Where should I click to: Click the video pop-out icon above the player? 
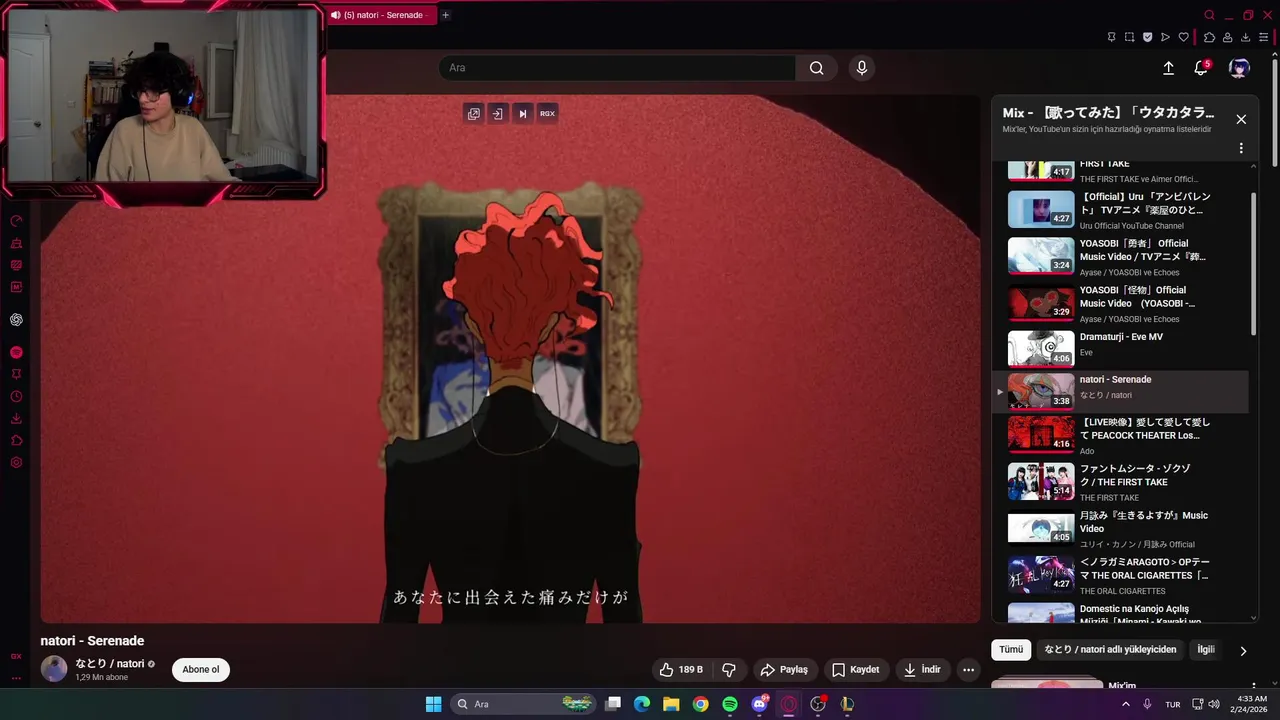[x=474, y=114]
